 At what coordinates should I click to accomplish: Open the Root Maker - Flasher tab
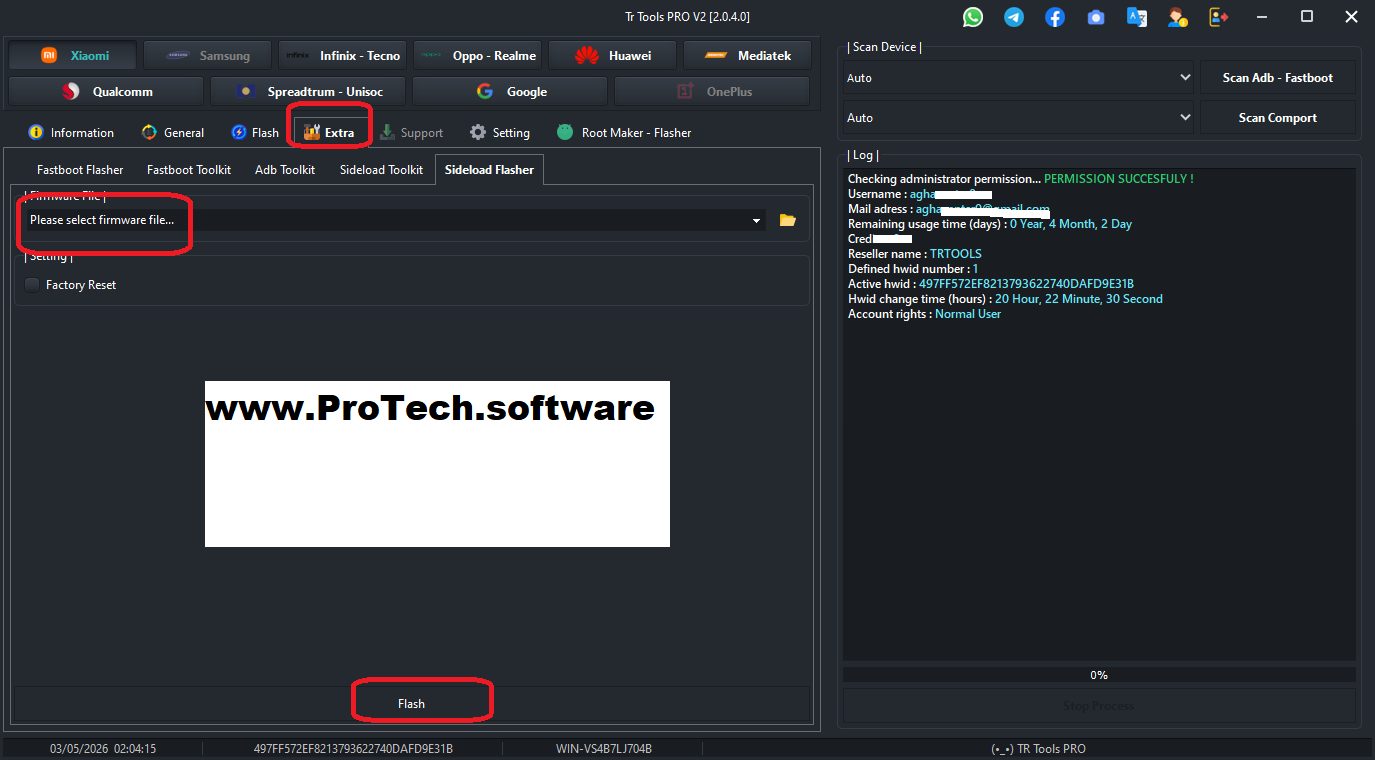624,132
